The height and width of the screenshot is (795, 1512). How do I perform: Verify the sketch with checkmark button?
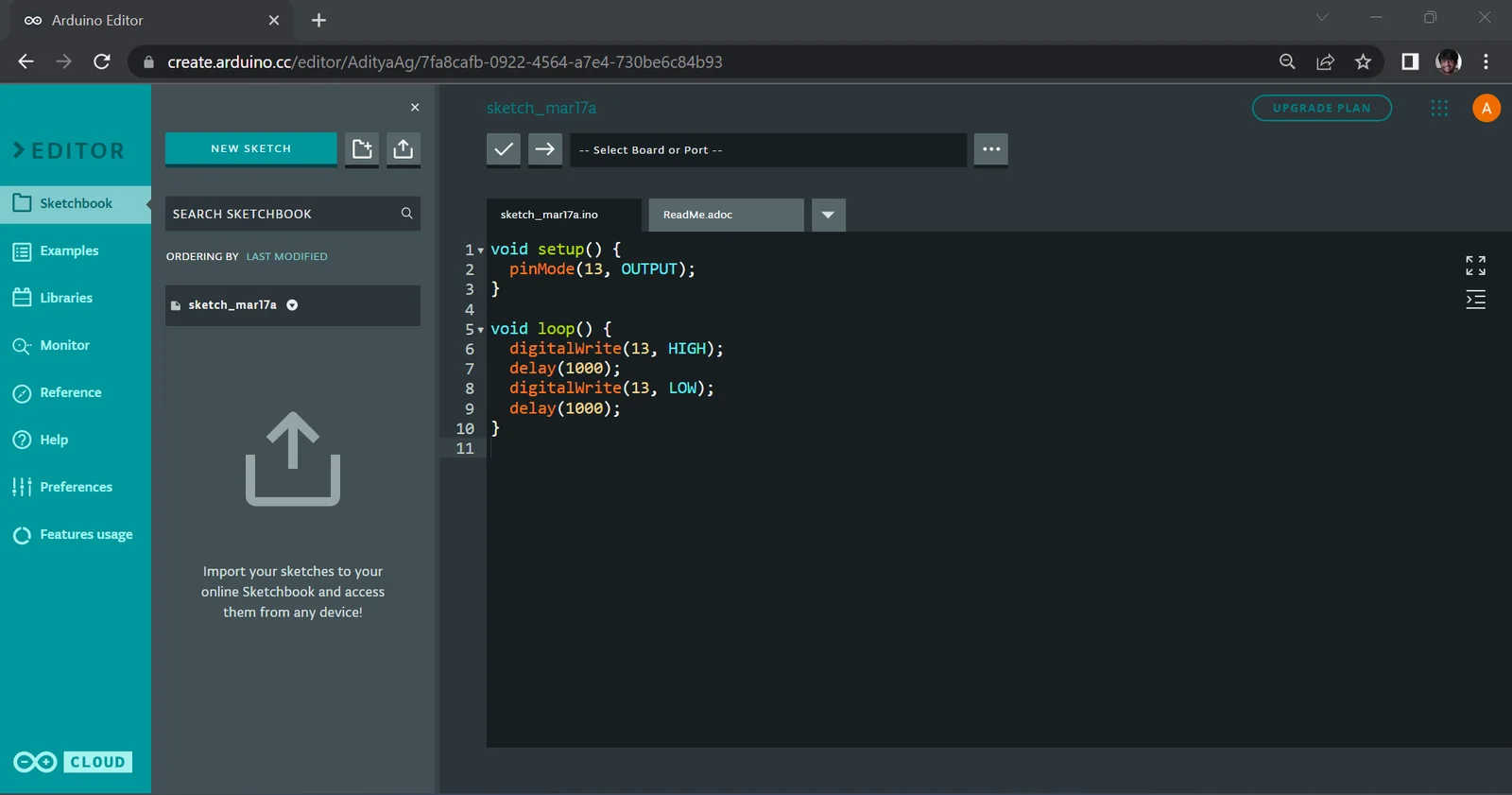[504, 149]
